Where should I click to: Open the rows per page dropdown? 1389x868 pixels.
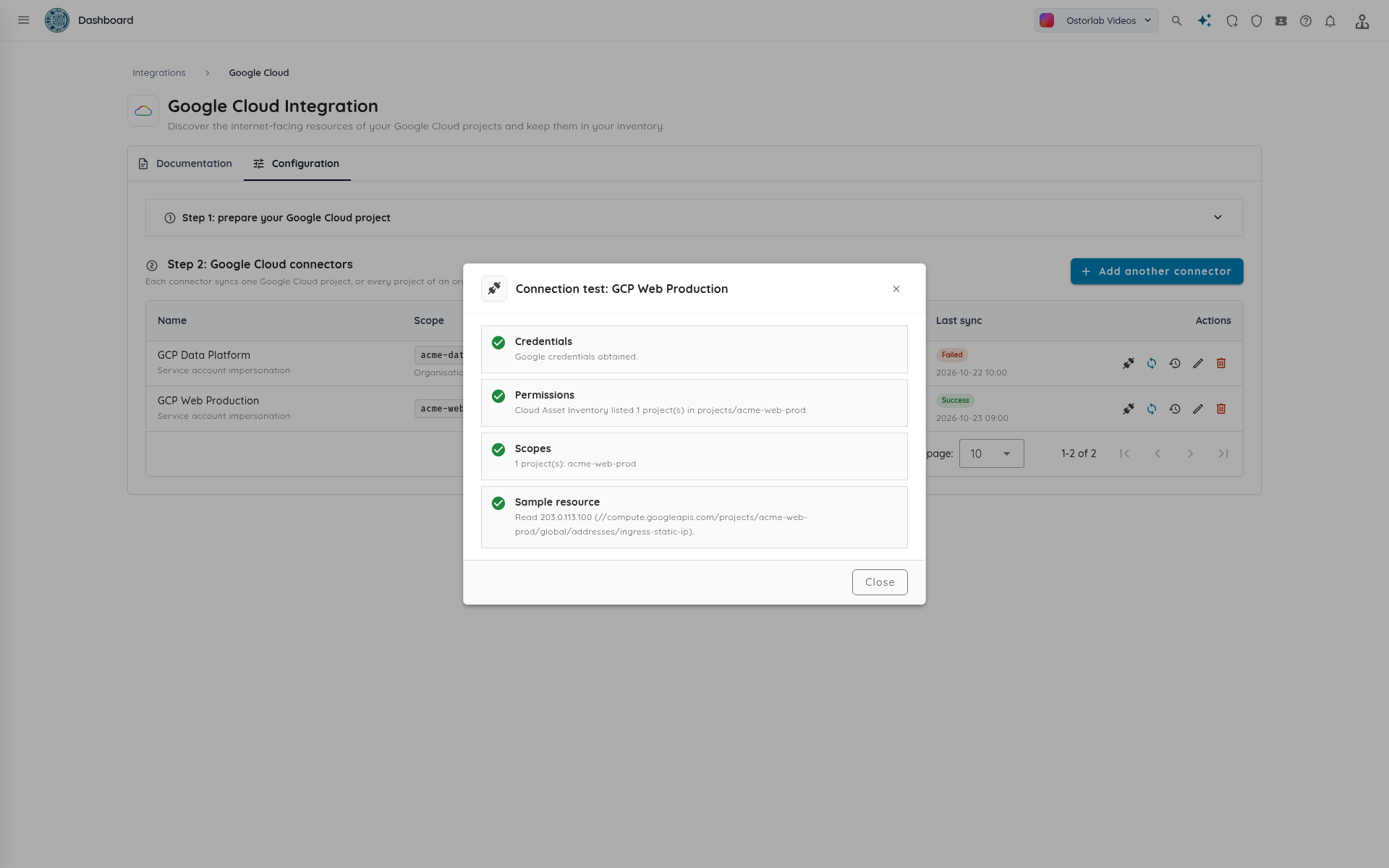(x=991, y=454)
